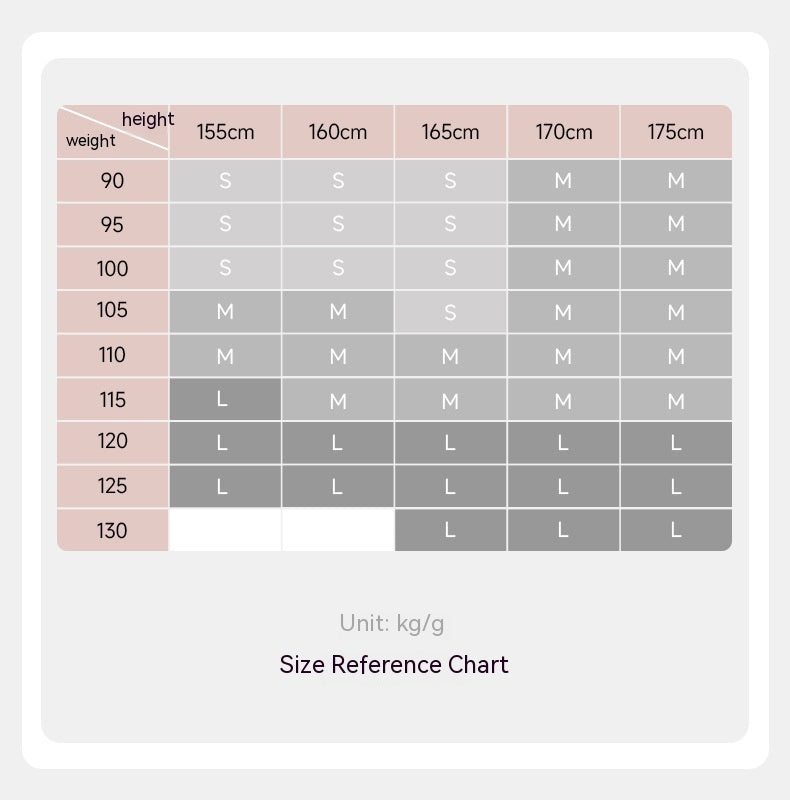Screen dimensions: 790x800
Task: Click the height/weight corner header cell
Action: coord(113,131)
